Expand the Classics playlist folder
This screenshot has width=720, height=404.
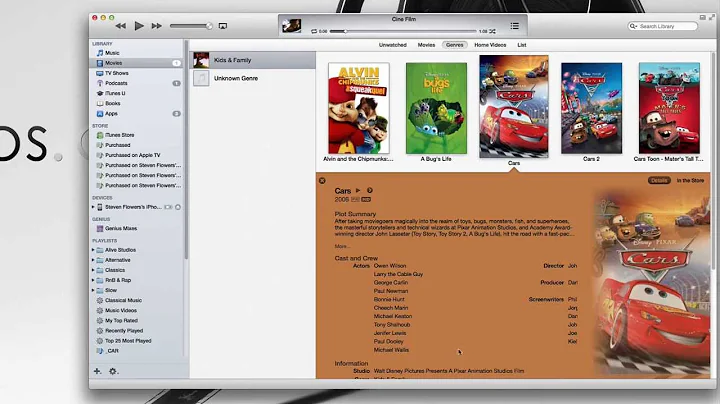93,270
